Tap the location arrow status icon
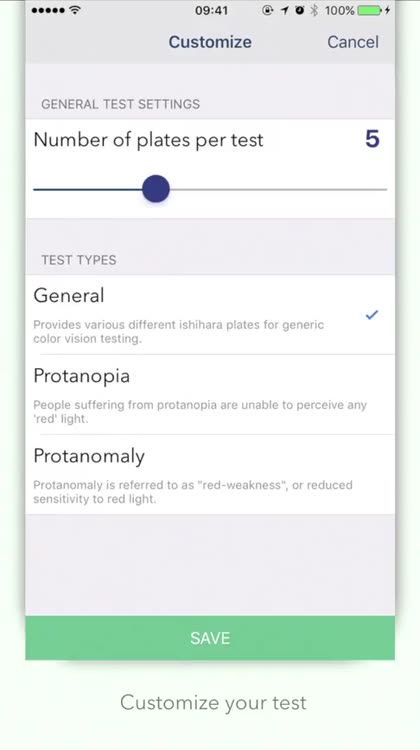The image size is (420, 750). coord(285,10)
